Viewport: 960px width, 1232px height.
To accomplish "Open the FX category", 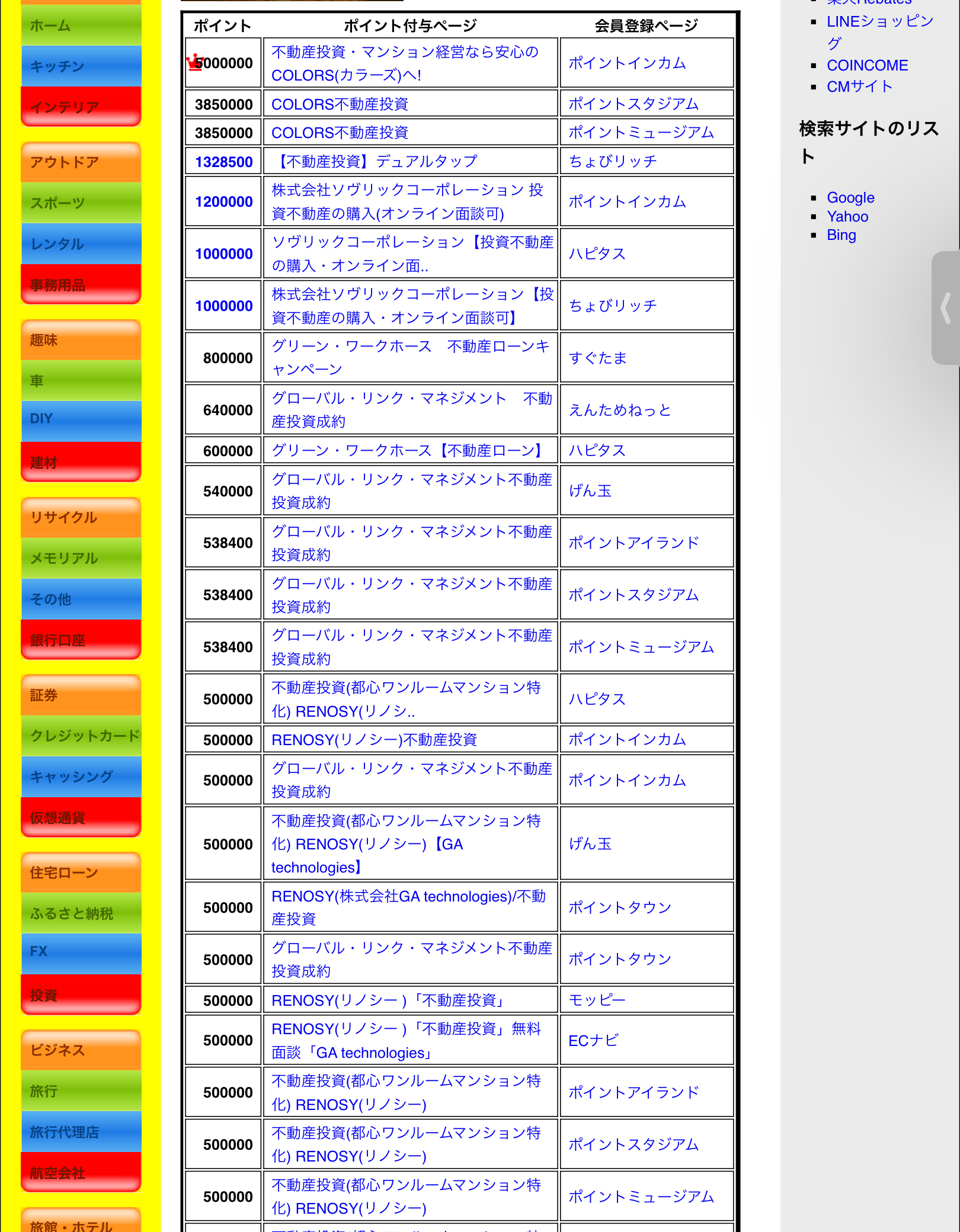I will coord(81,954).
